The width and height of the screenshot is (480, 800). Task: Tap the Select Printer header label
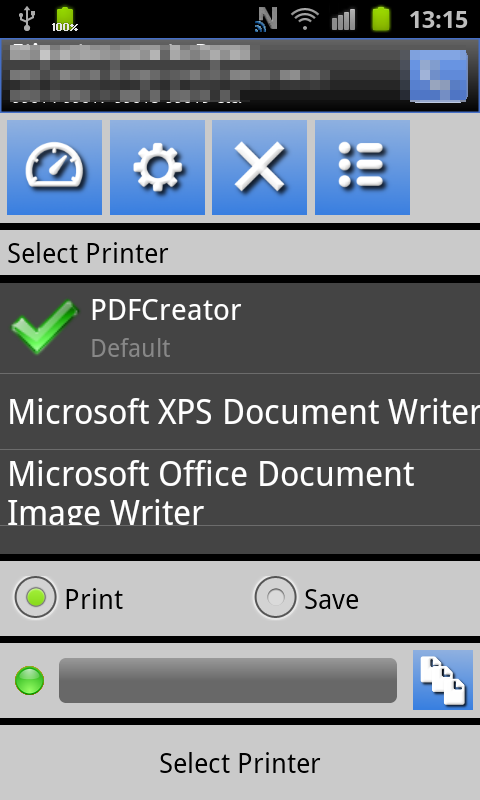click(88, 253)
